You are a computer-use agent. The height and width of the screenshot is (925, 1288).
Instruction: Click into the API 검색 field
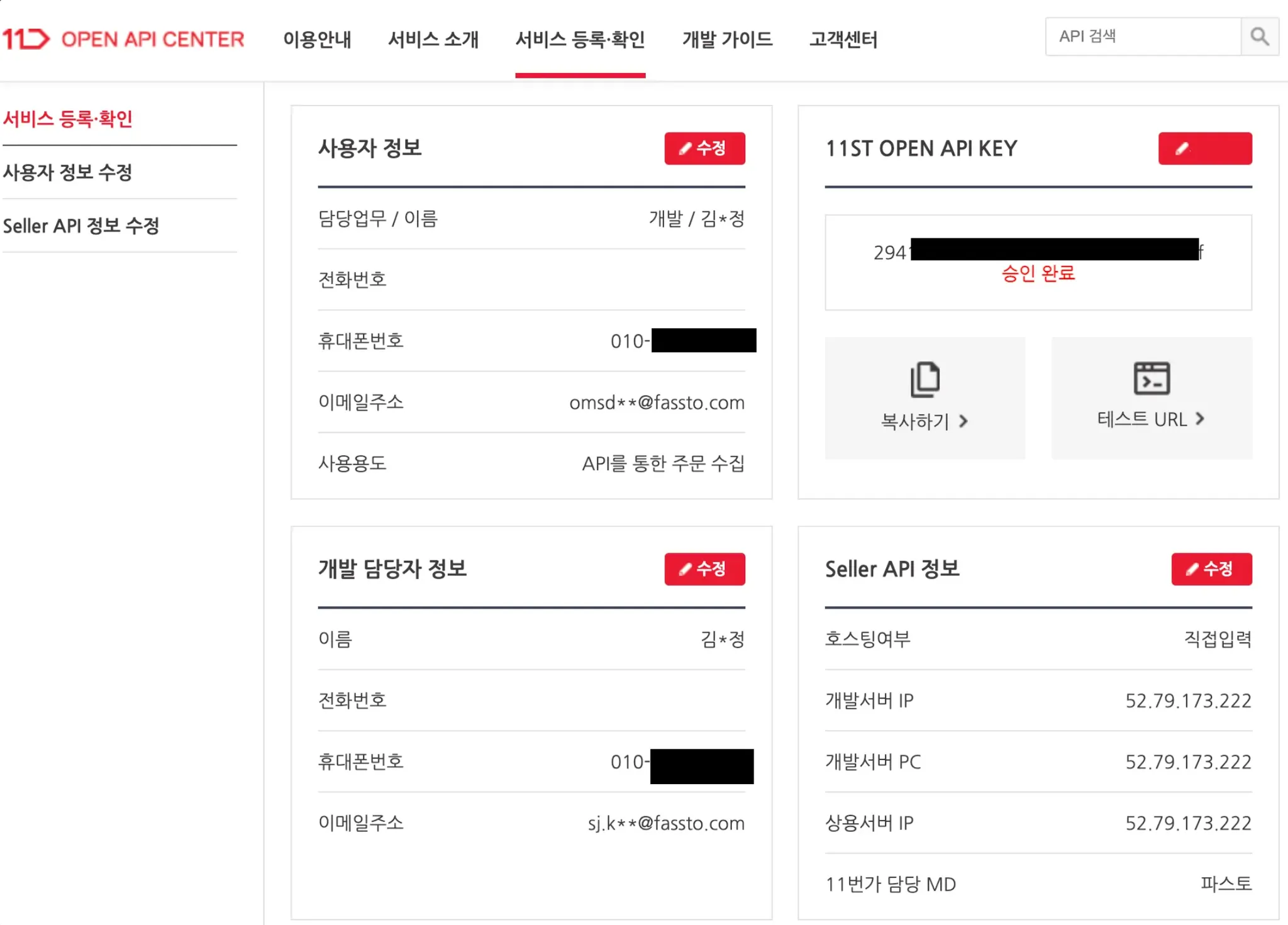click(1141, 36)
